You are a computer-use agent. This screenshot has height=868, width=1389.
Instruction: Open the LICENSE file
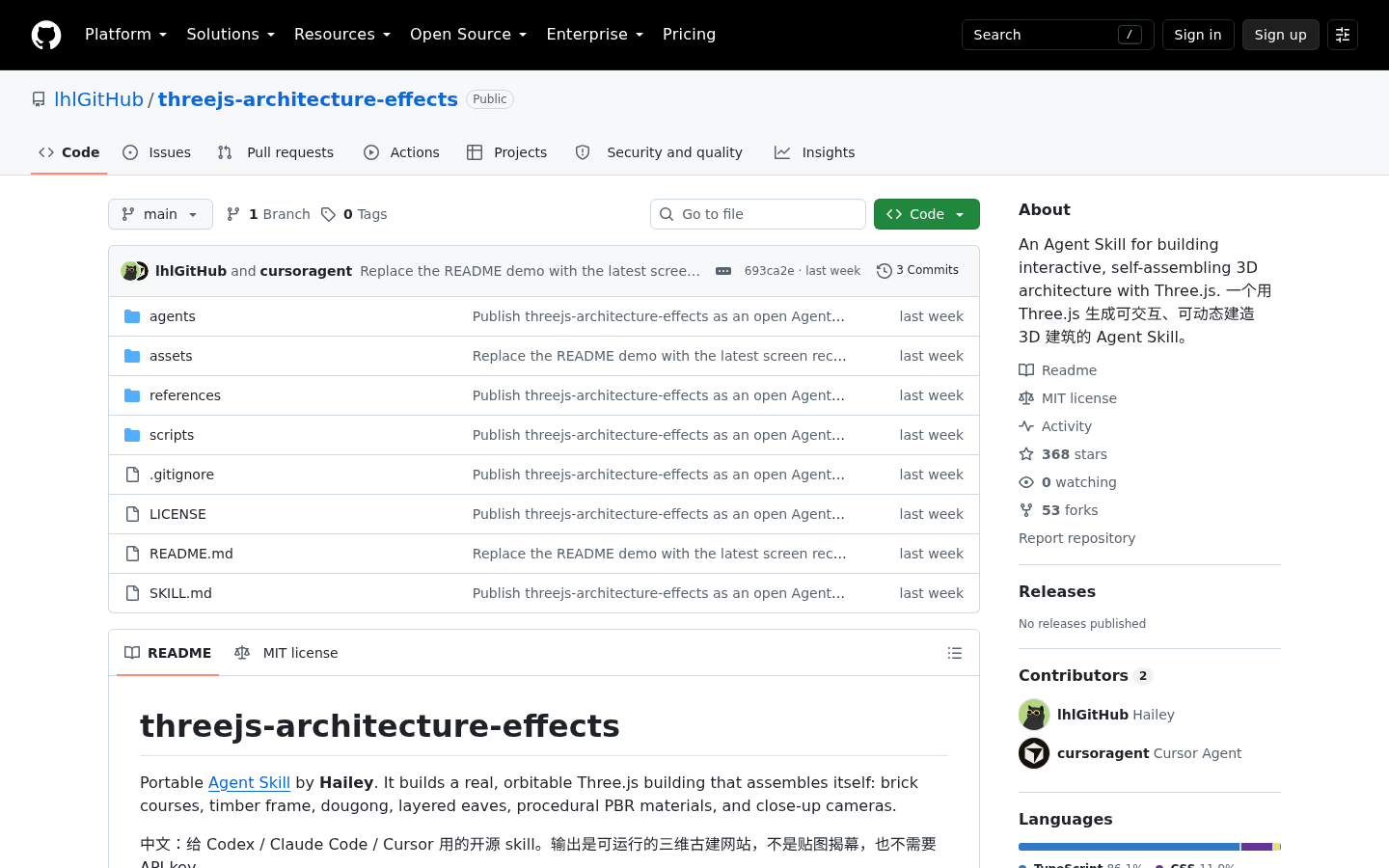[x=177, y=514]
